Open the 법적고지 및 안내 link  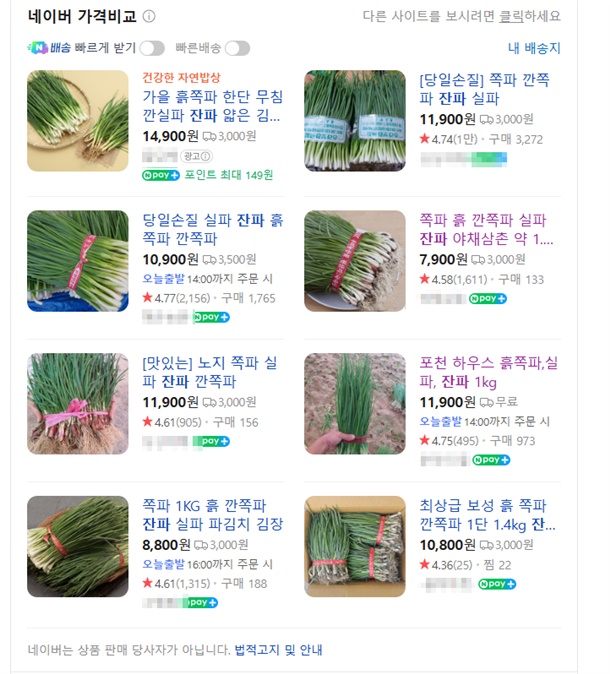[x=278, y=650]
